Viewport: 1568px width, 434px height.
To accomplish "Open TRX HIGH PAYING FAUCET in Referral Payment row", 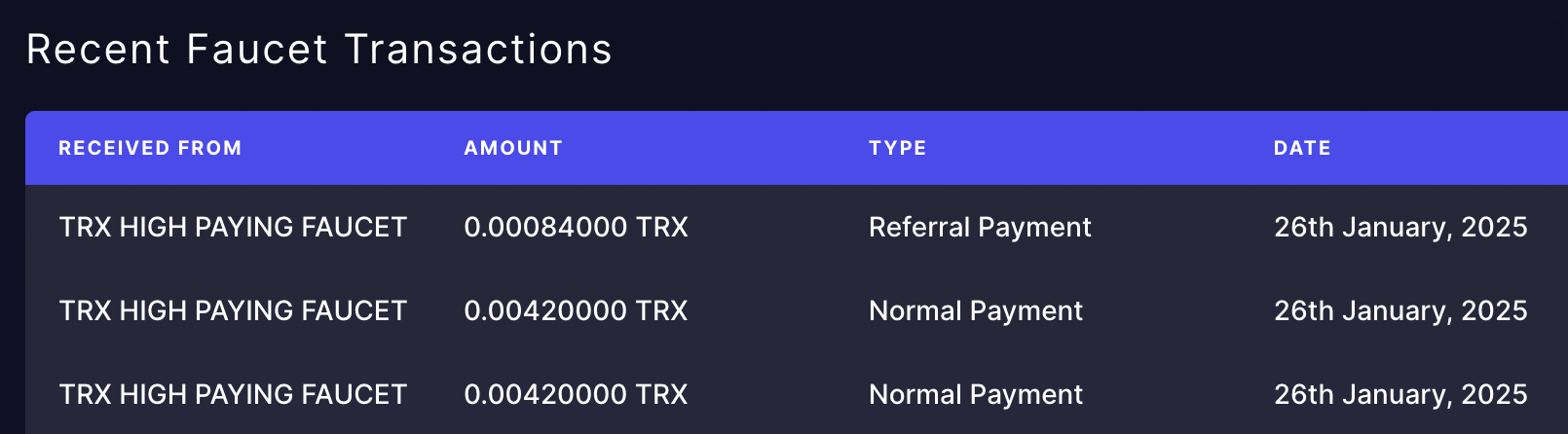I will coord(233,227).
